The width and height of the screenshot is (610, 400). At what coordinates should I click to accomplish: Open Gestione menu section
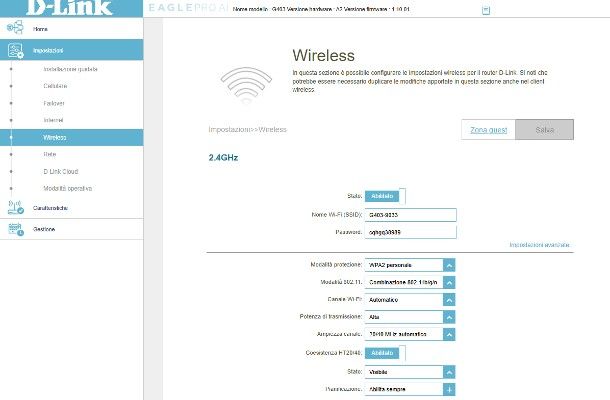(x=72, y=229)
